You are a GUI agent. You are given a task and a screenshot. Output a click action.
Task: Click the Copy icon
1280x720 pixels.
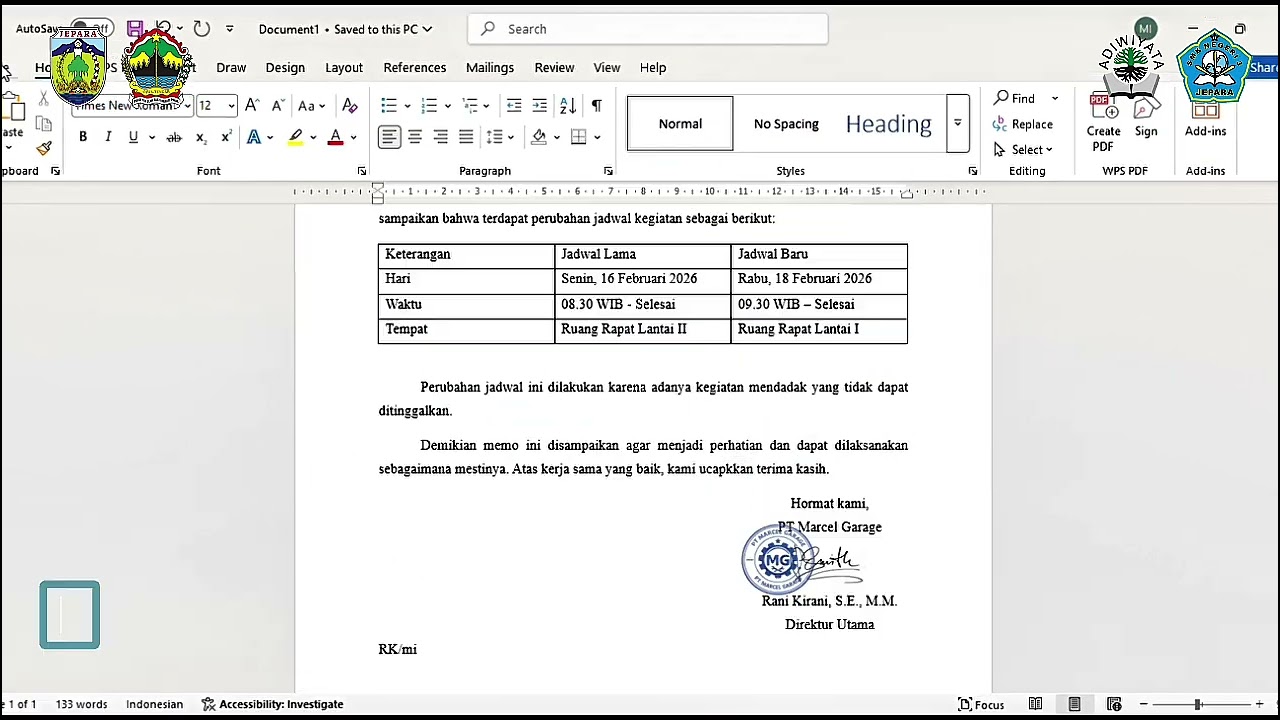click(x=43, y=123)
